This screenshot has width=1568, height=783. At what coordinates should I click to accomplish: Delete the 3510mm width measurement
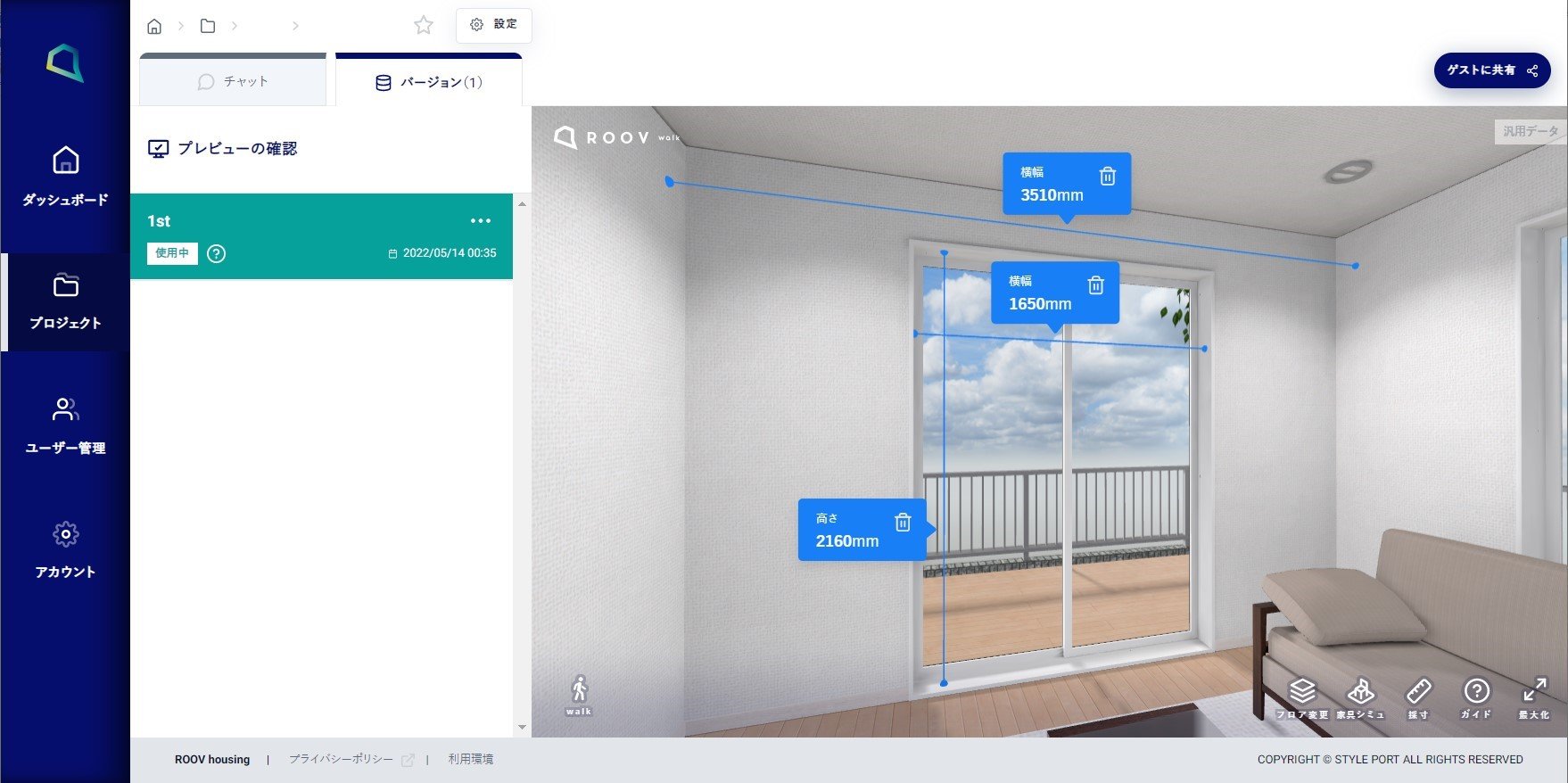1107,177
